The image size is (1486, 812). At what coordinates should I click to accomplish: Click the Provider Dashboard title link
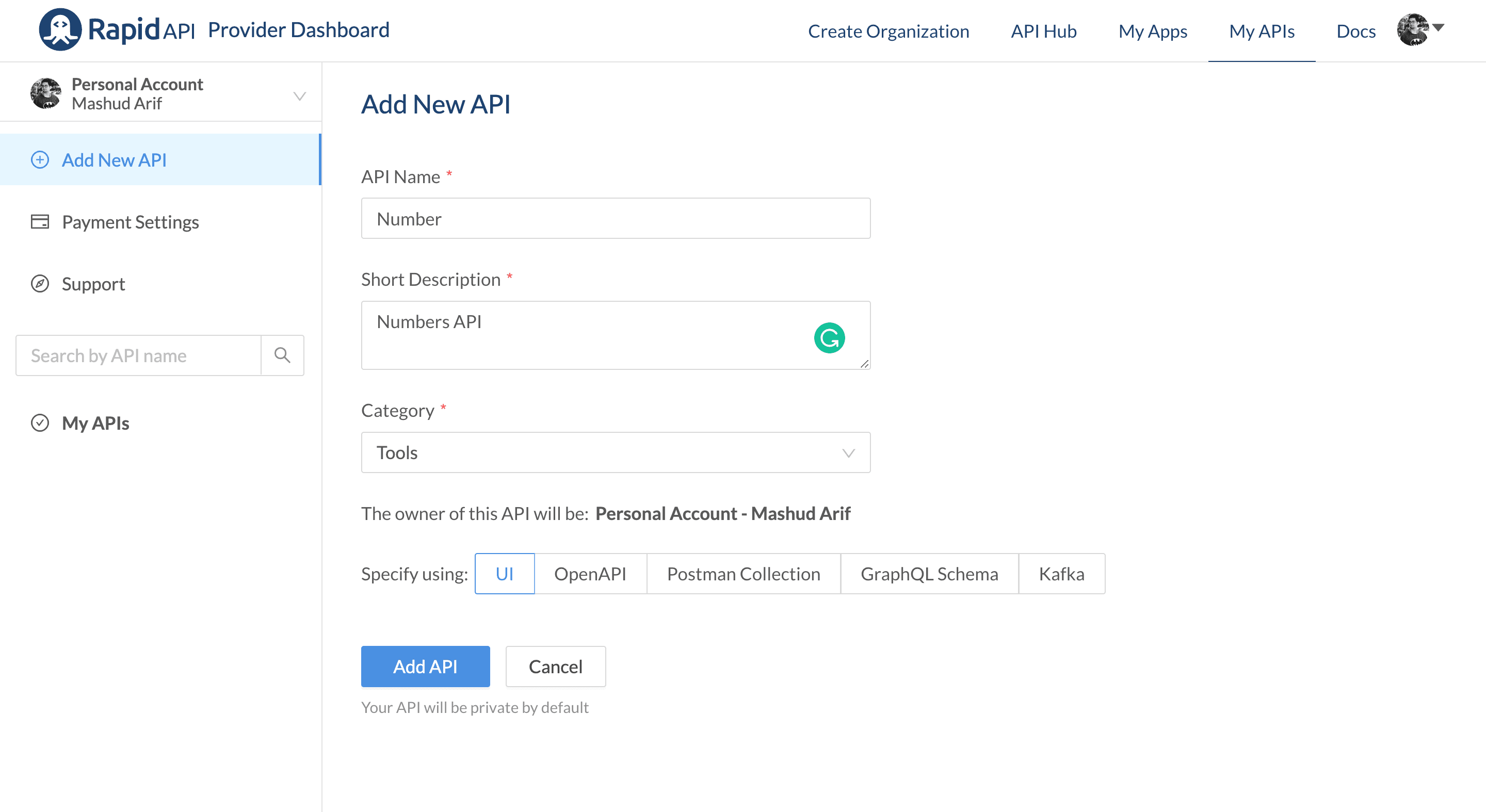tap(298, 29)
